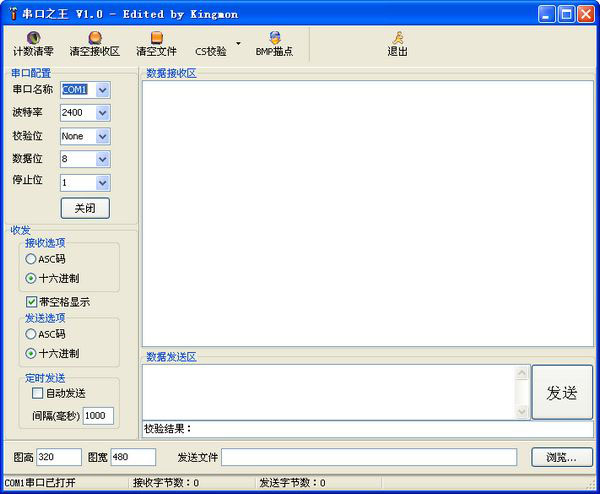Open the 串口名称 COM1 dropdown
This screenshot has width=600, height=494.
tap(102, 90)
